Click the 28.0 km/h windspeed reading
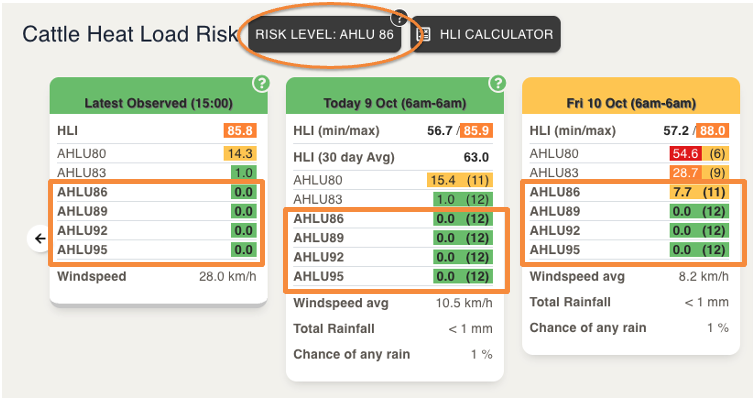 (x=227, y=276)
